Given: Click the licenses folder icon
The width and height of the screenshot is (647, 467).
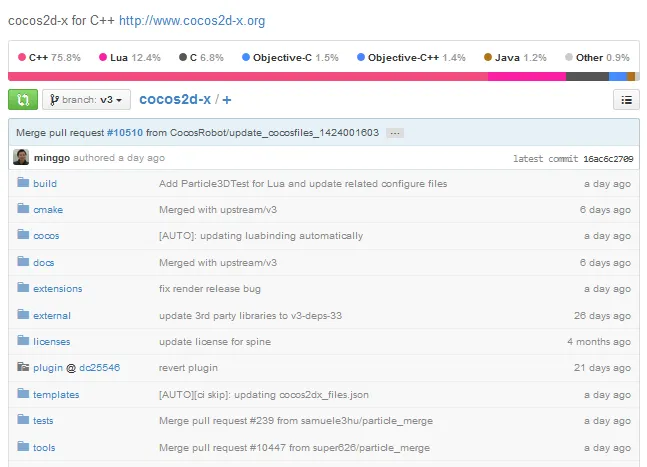Looking at the screenshot, I should 23,342.
